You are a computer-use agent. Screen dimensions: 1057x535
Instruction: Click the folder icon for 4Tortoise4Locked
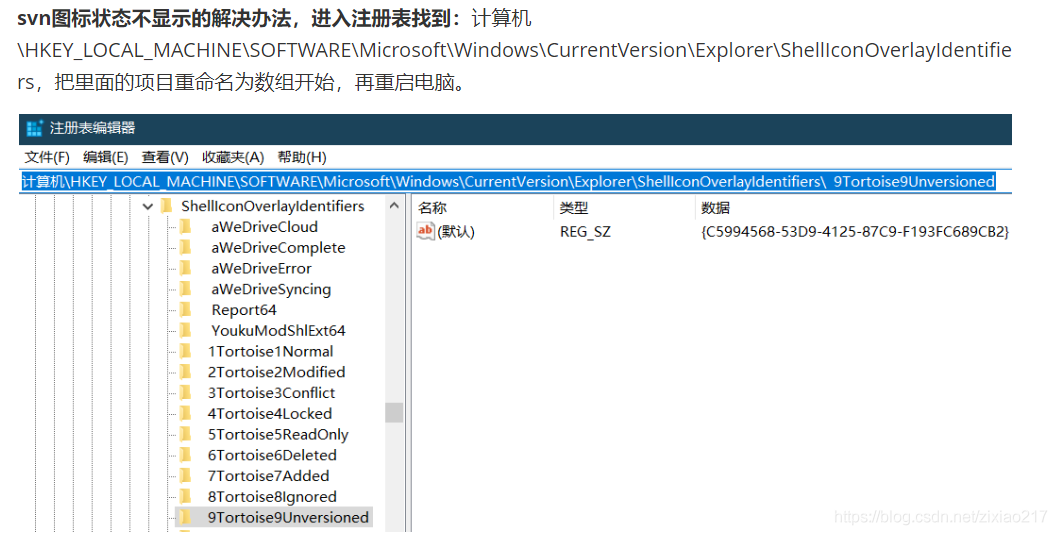185,414
